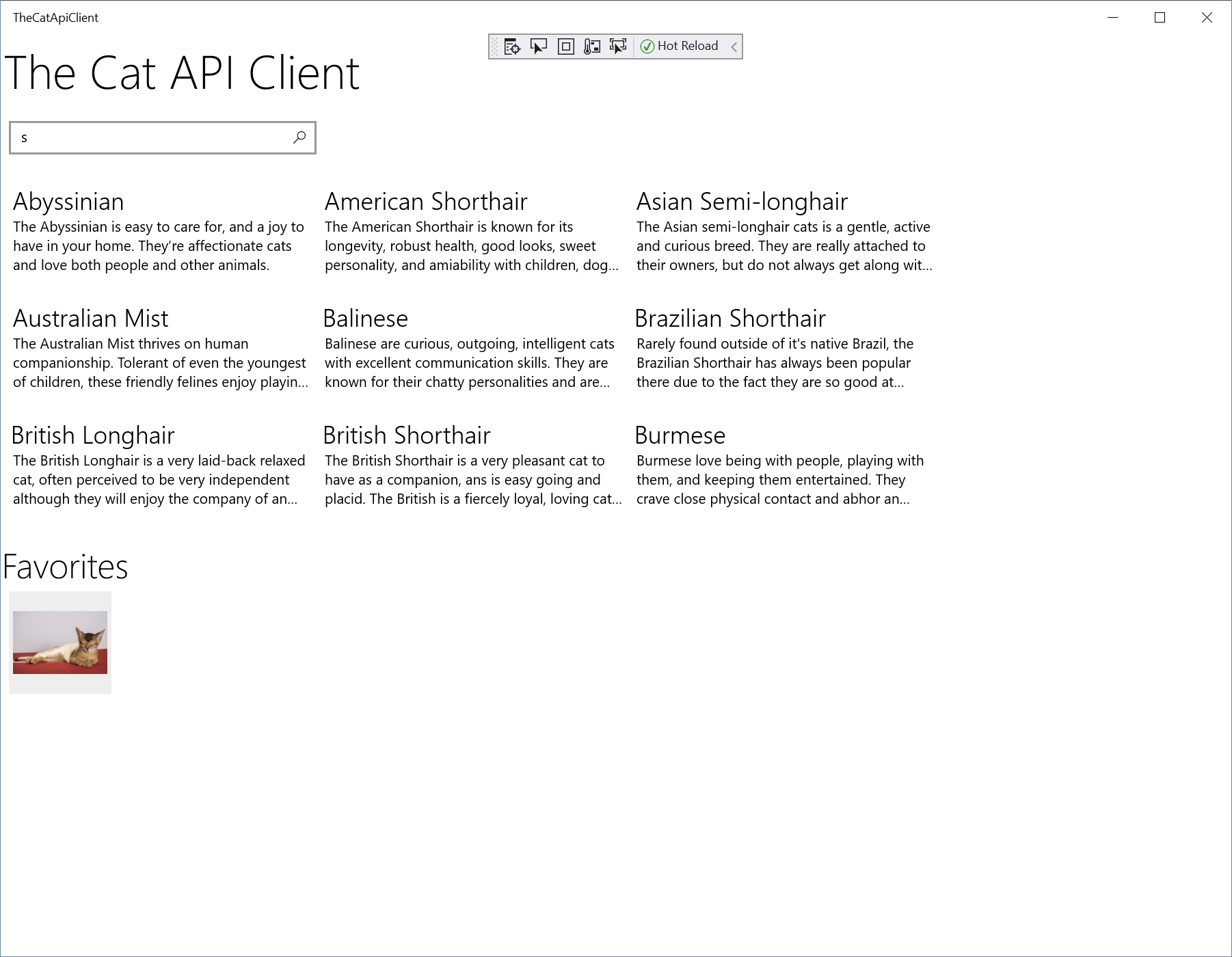This screenshot has width=1232, height=957.
Task: Select the Australian Mist breed entry
Action: click(90, 318)
